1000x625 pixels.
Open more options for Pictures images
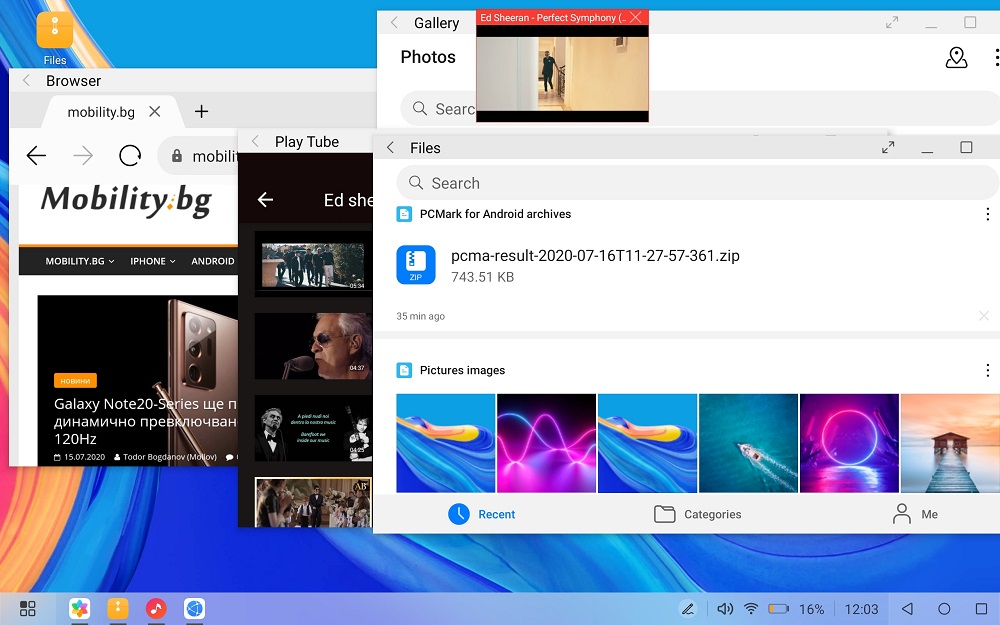coord(987,370)
